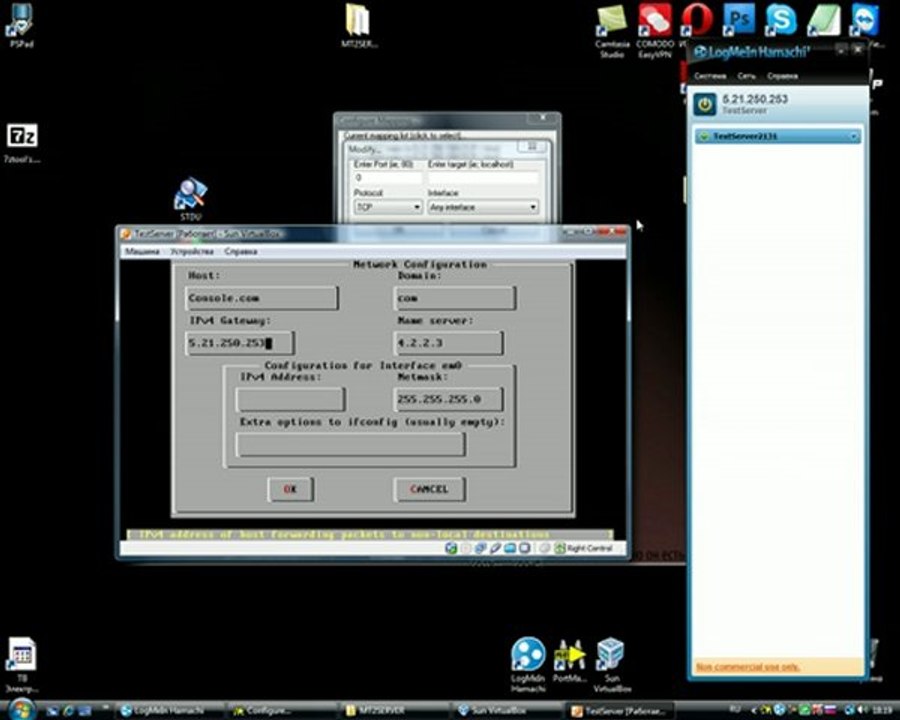Open the Camtasia Studio desktop shortcut
This screenshot has height=720, width=900.
click(x=612, y=31)
